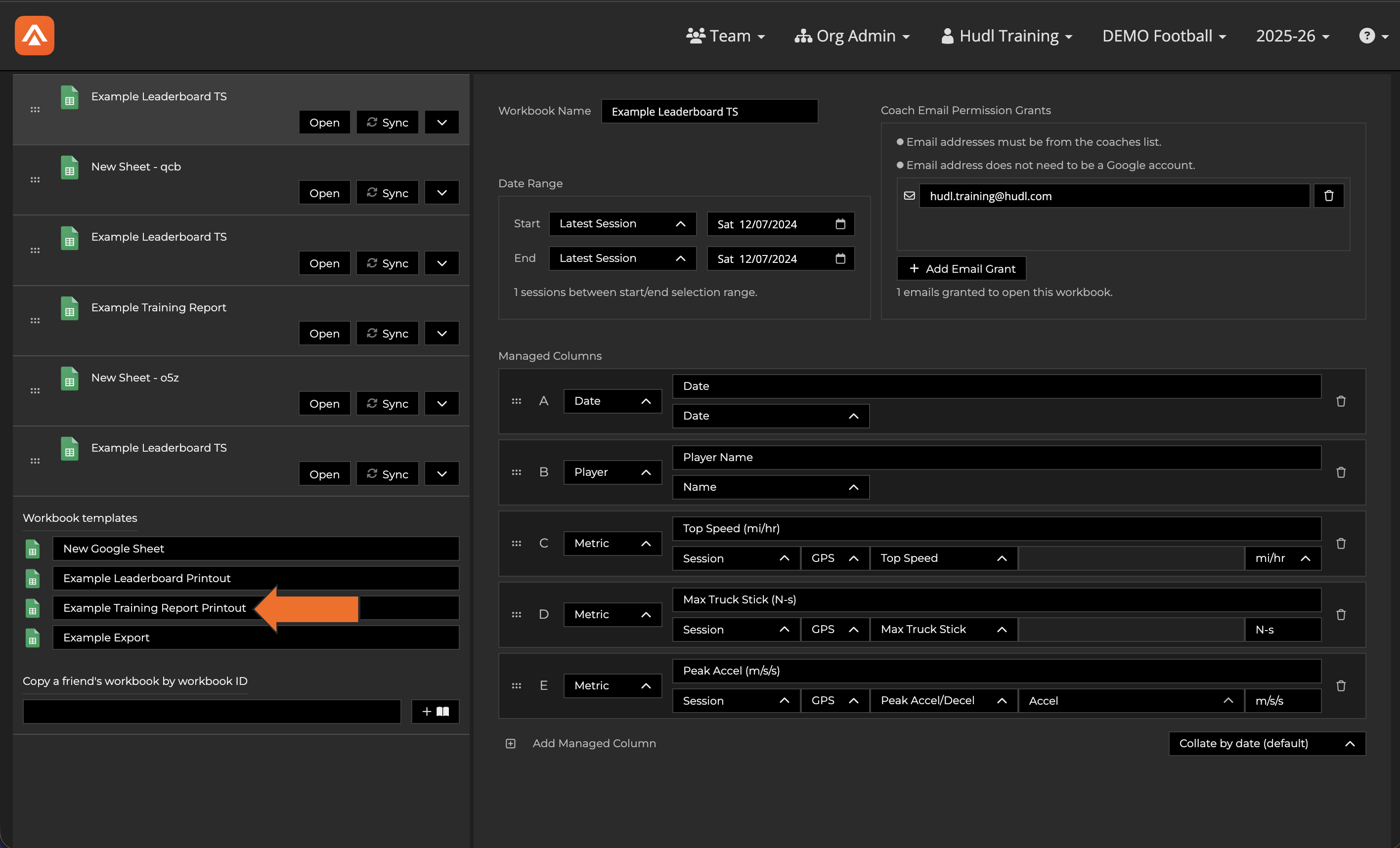Open End Latest Session dropdown

pyautogui.click(x=622, y=258)
